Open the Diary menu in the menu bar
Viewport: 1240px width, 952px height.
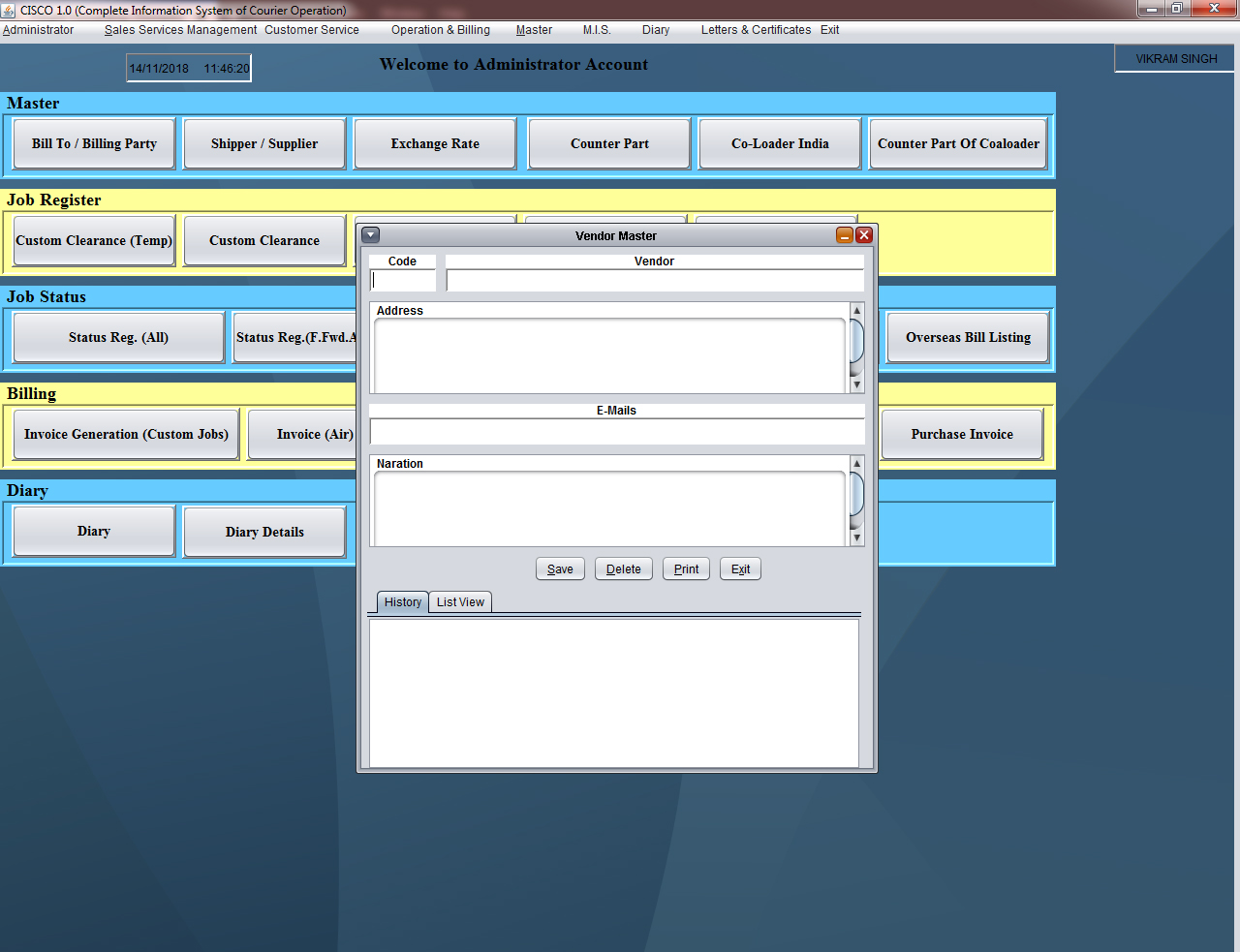point(656,30)
